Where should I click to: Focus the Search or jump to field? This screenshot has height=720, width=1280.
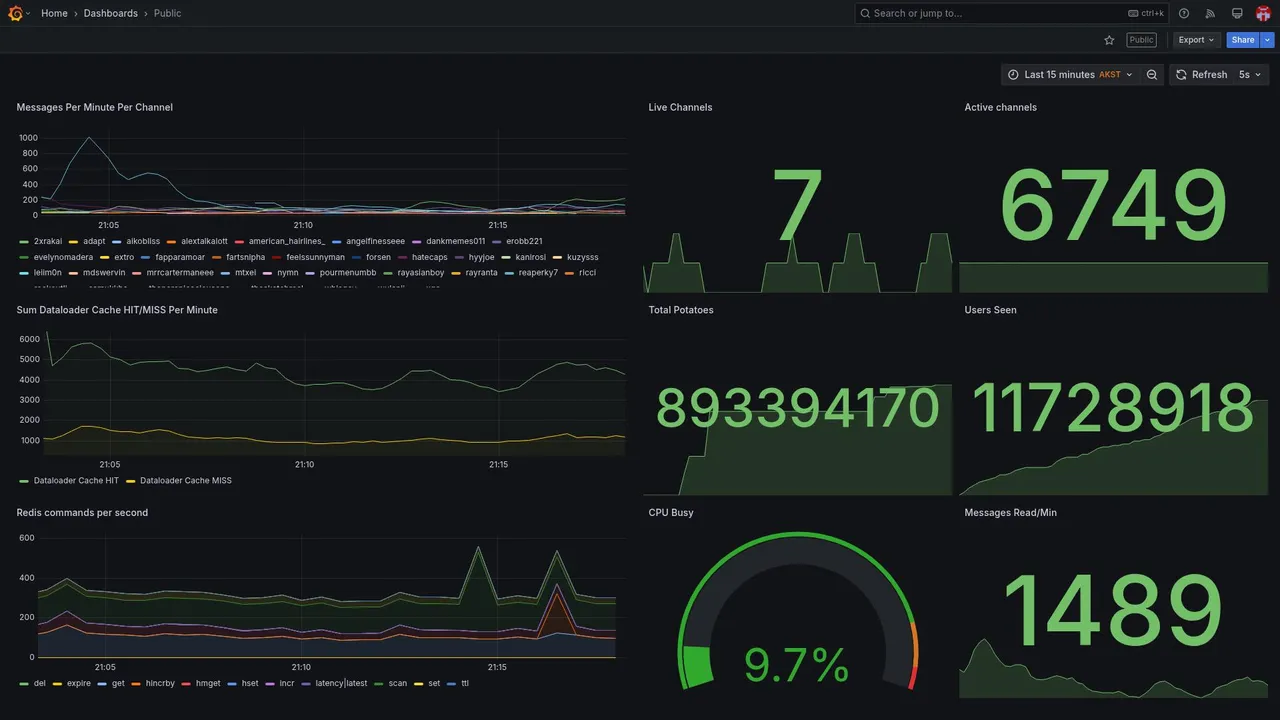[x=1012, y=13]
